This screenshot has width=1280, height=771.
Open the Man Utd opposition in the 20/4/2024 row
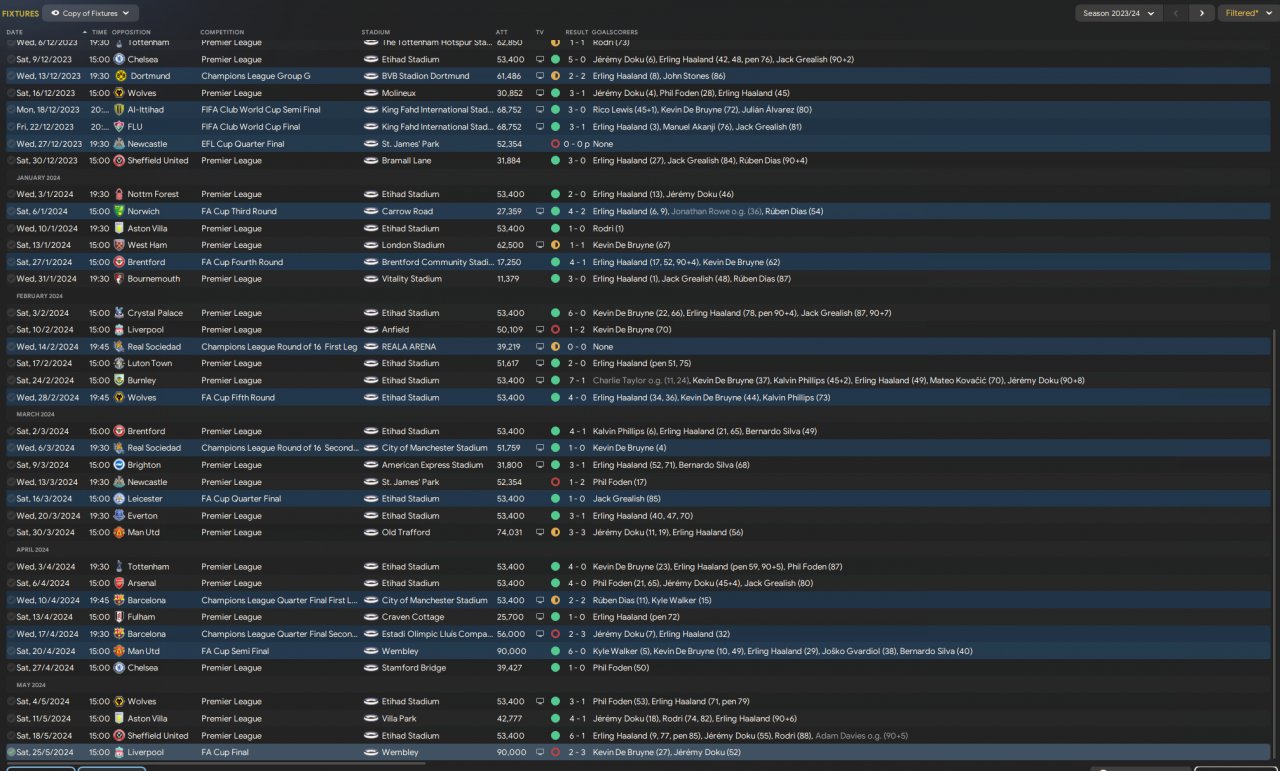coord(144,651)
